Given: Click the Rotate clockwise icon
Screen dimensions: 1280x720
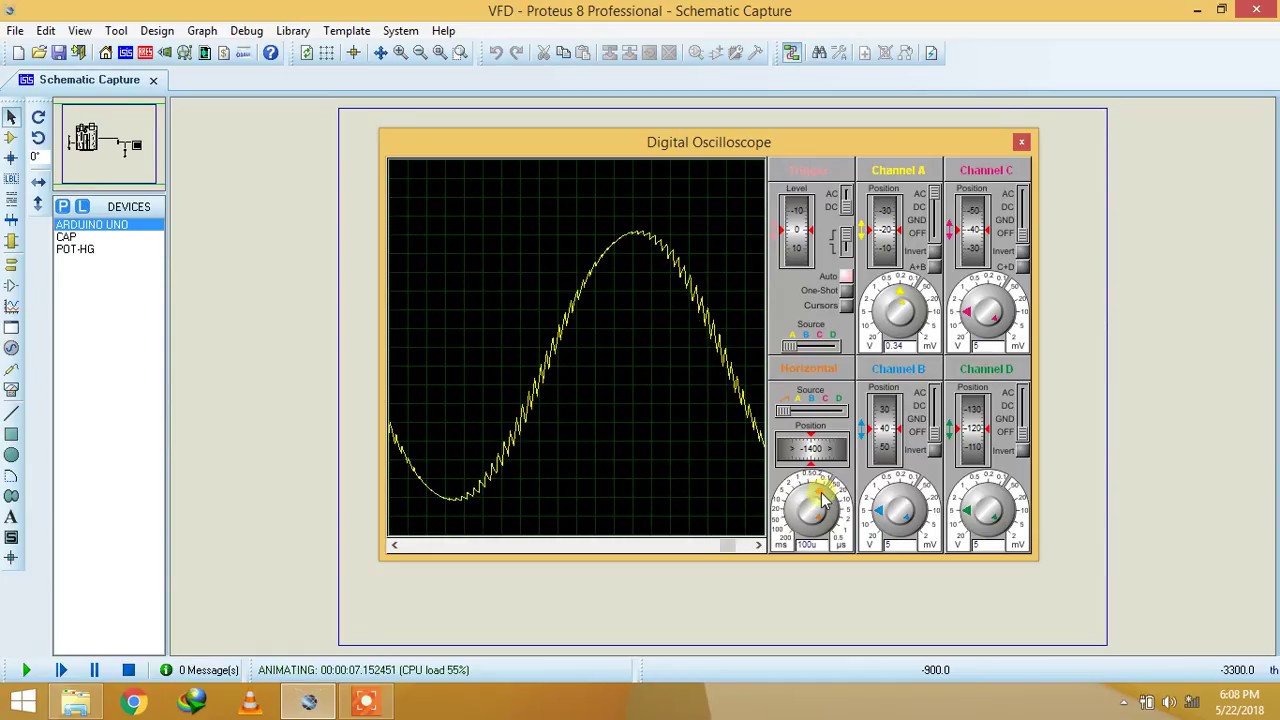Looking at the screenshot, I should coord(38,117).
